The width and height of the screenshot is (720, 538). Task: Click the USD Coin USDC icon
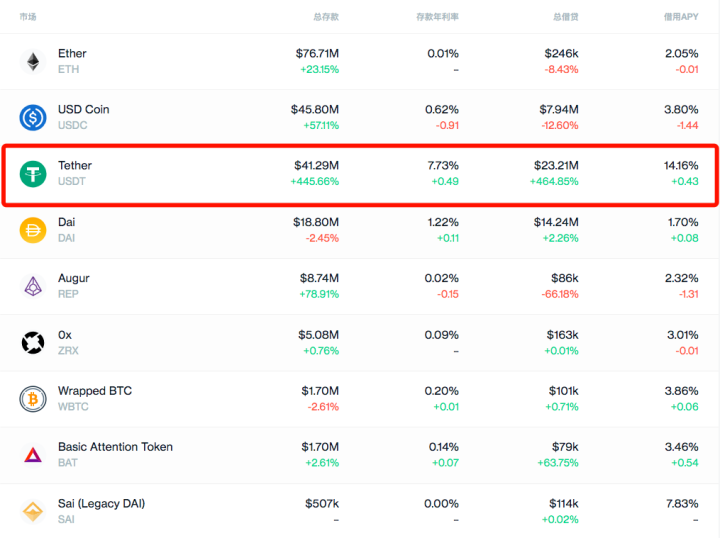[x=33, y=117]
